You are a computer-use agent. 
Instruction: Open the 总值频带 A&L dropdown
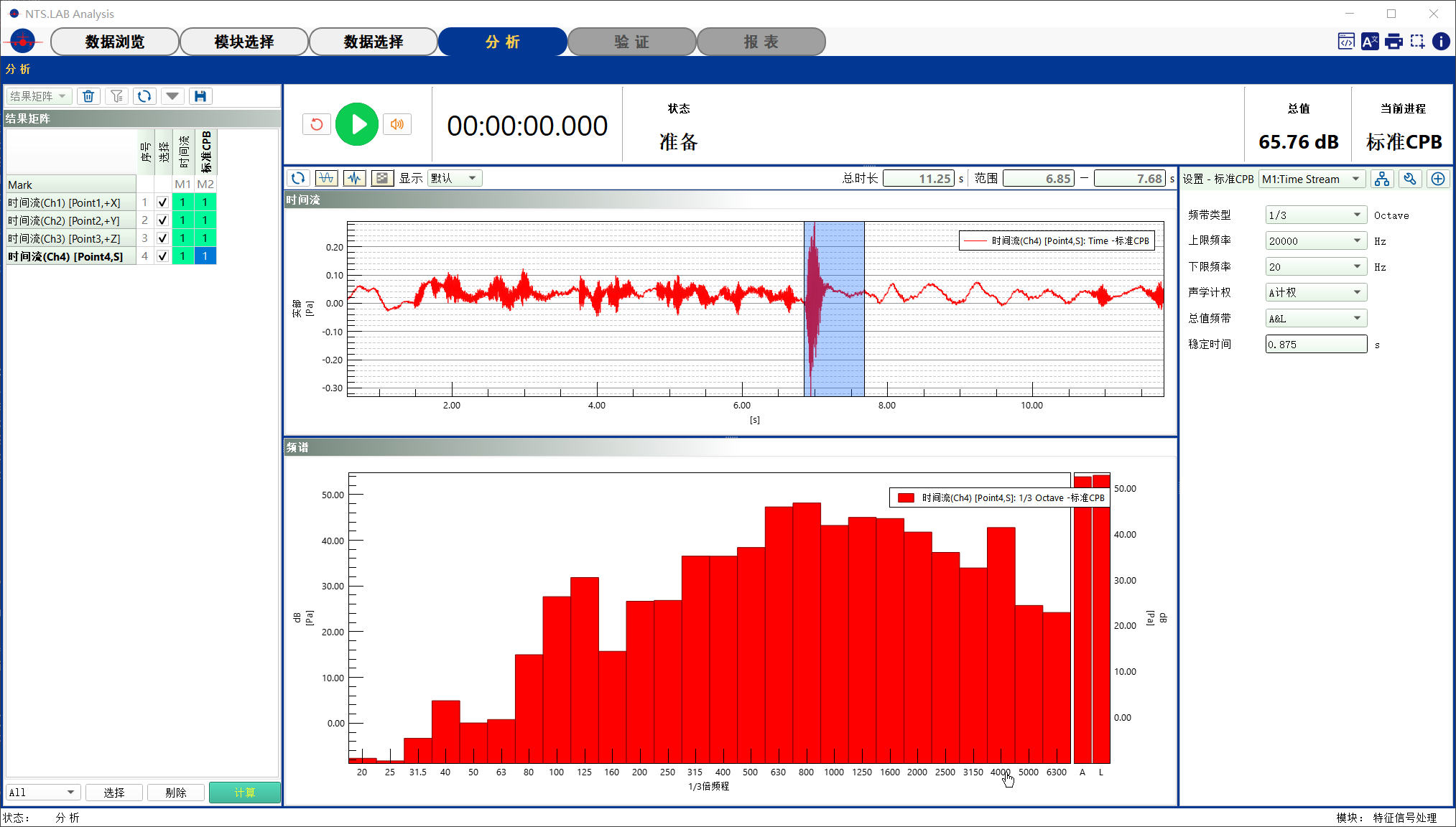(x=1316, y=318)
